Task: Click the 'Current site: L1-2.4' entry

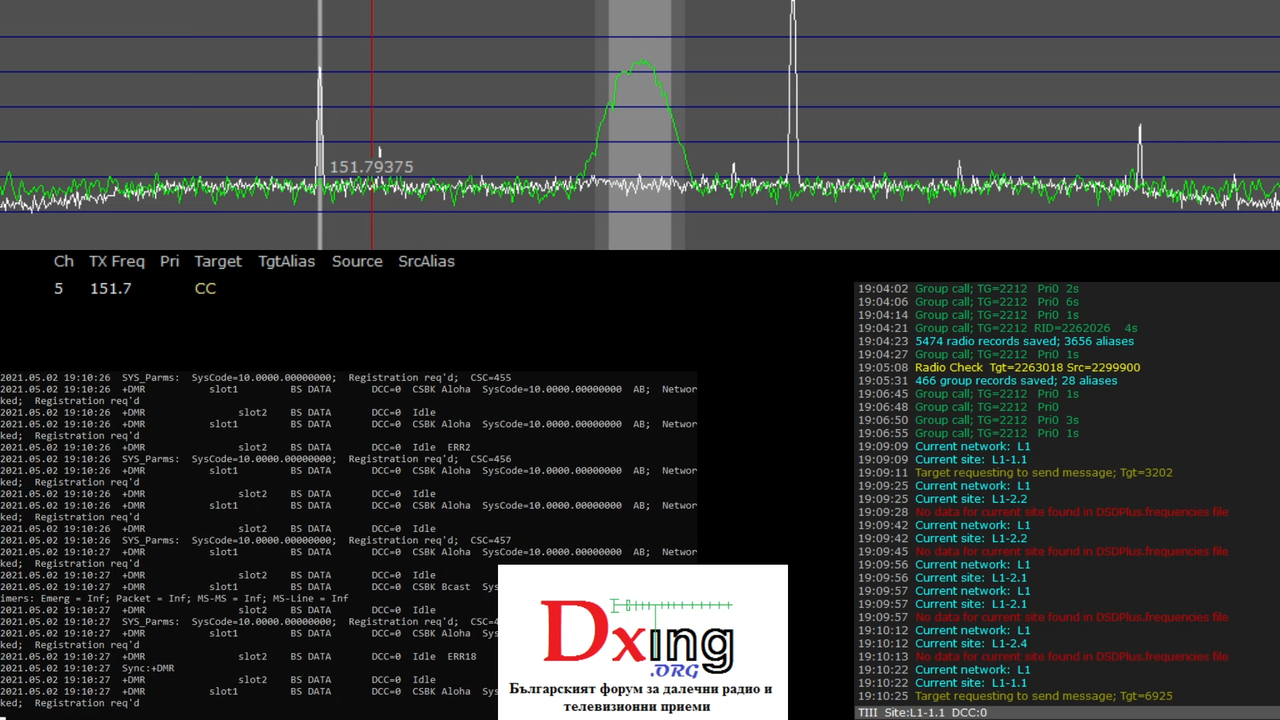Action: pos(942,643)
